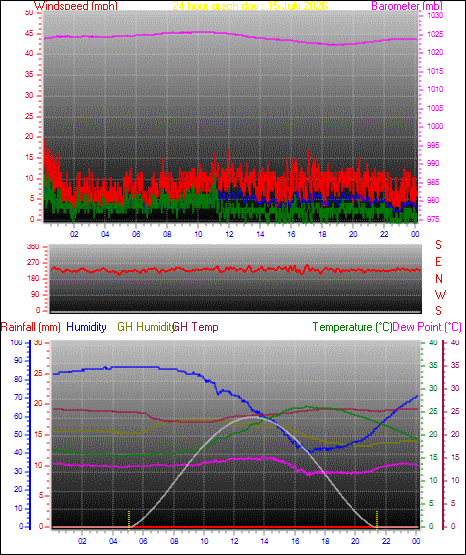Click hour 22 on bottom graph axis
466x555 pixels.
(386, 541)
